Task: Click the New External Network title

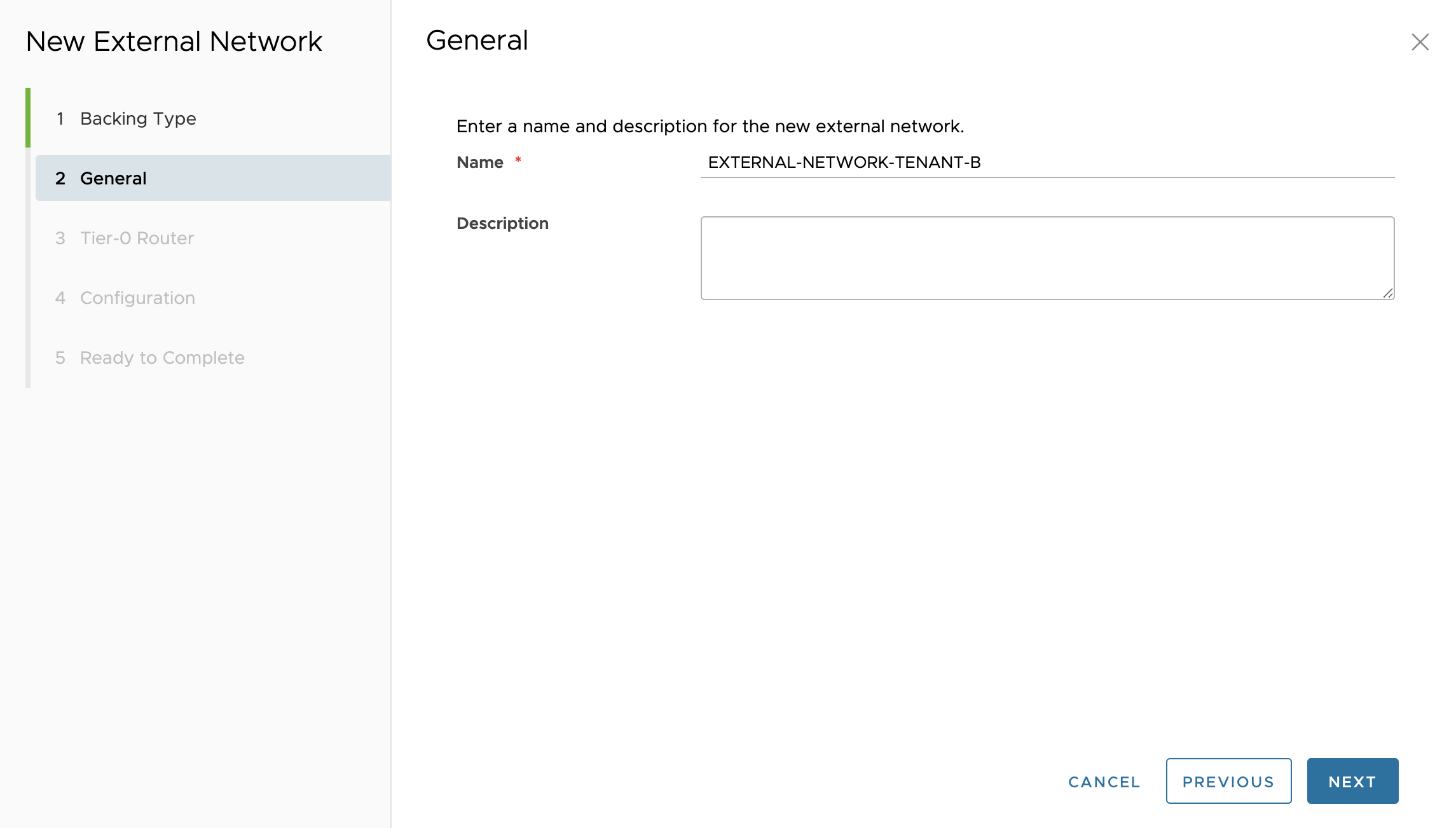Action: [174, 42]
